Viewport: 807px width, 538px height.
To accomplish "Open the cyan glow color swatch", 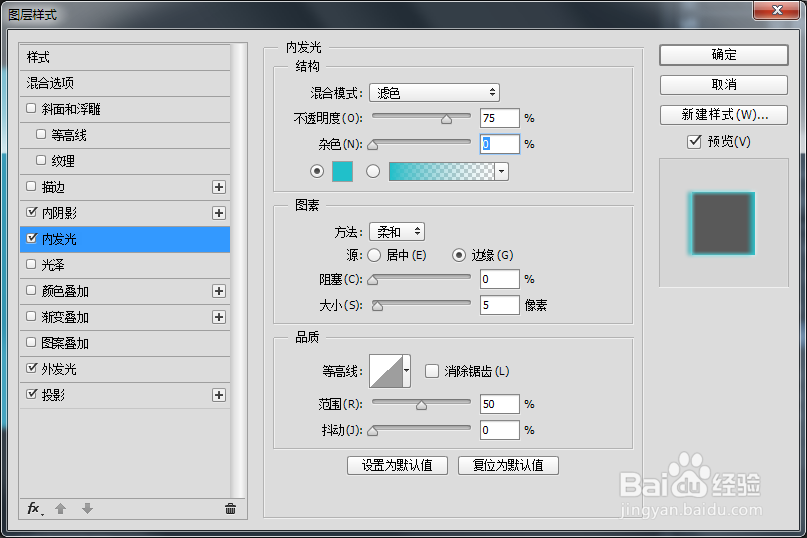I will [x=342, y=171].
